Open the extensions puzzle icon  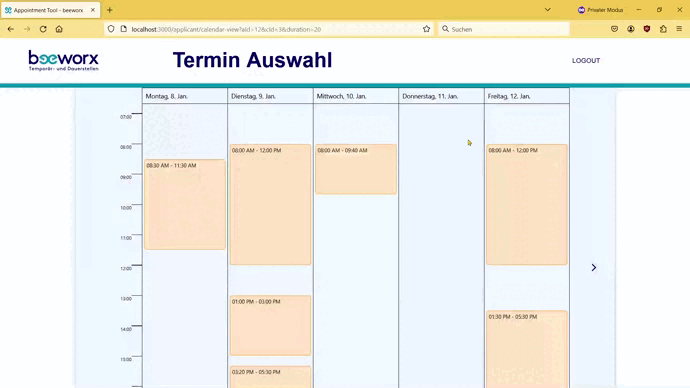pyautogui.click(x=663, y=29)
